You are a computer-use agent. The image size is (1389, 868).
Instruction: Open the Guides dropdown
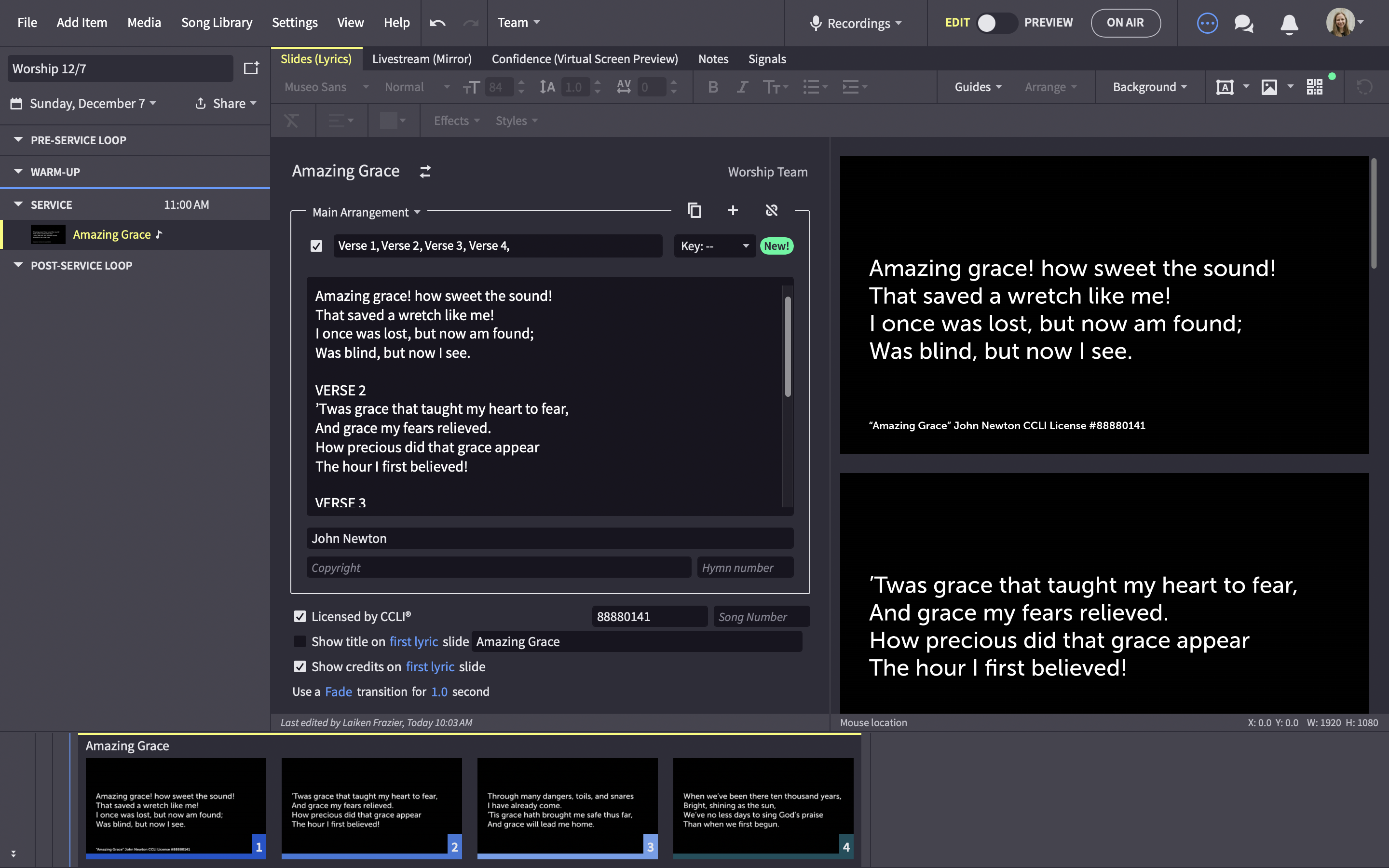978,87
